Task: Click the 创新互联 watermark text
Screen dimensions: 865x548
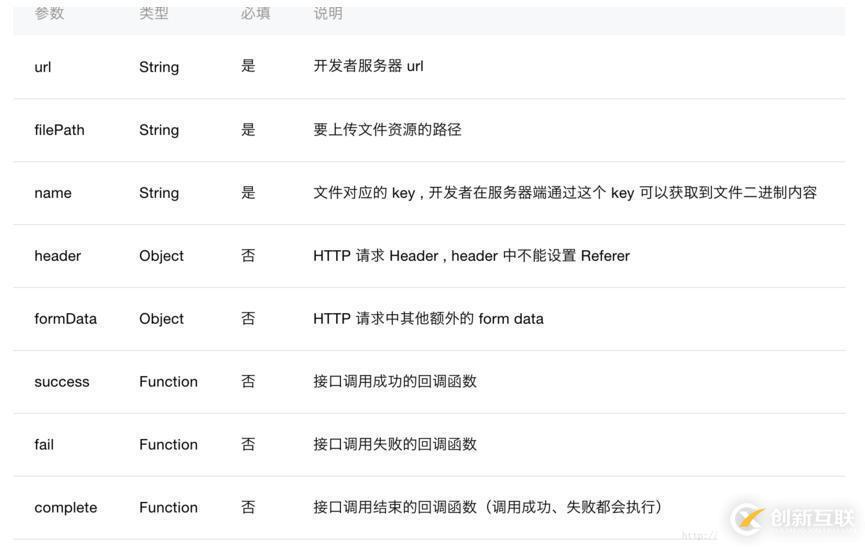Action: coord(813,518)
